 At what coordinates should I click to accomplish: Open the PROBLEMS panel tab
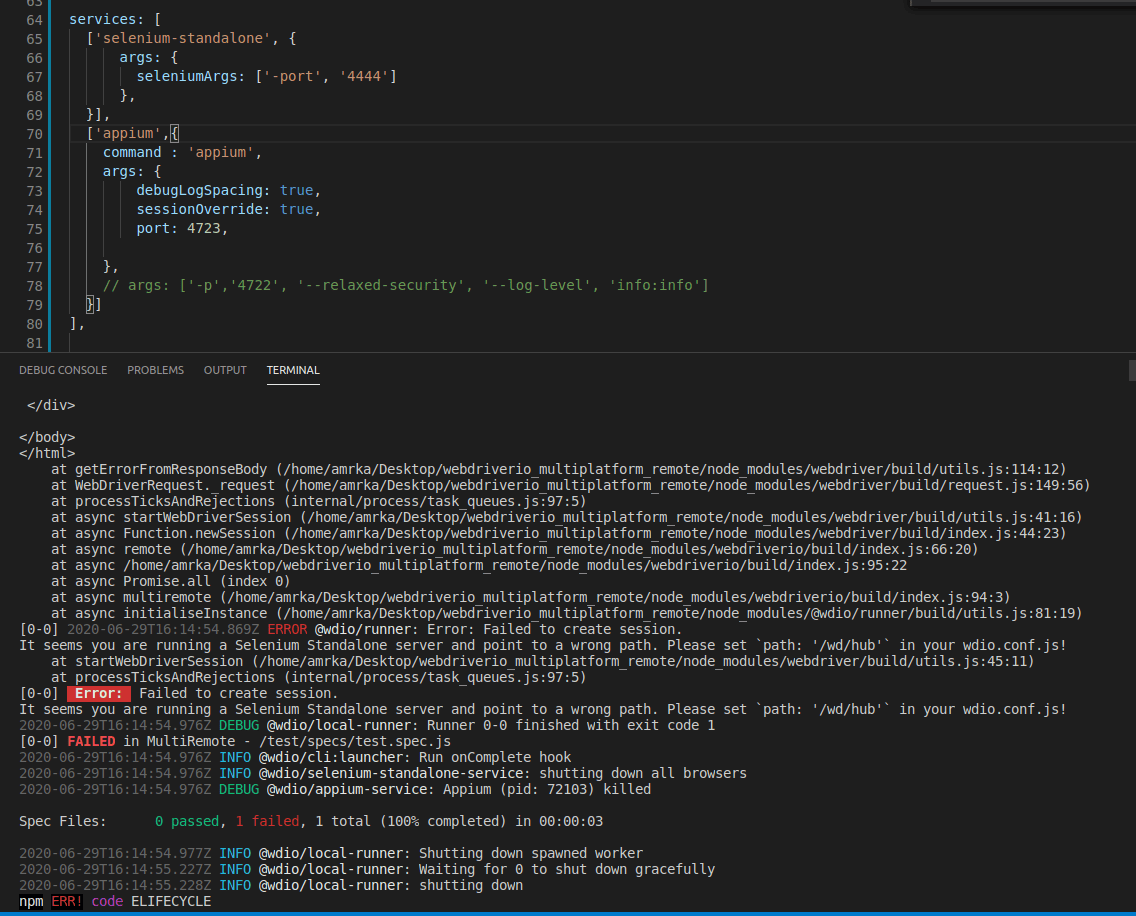click(155, 370)
